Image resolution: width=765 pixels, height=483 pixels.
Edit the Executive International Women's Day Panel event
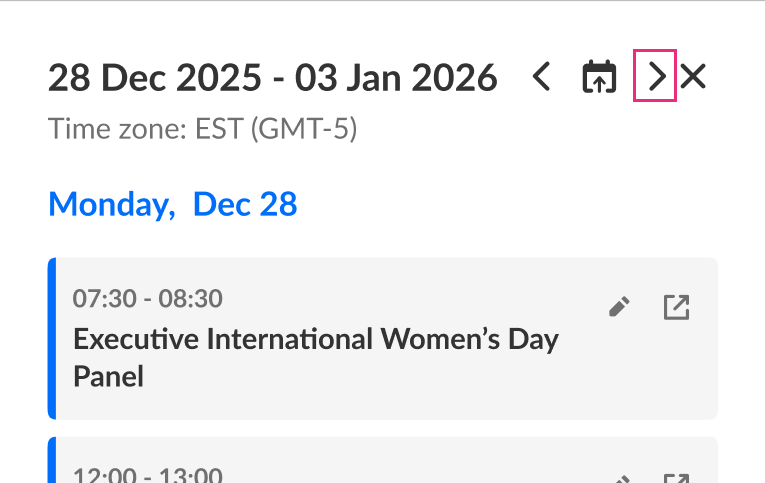tap(620, 308)
